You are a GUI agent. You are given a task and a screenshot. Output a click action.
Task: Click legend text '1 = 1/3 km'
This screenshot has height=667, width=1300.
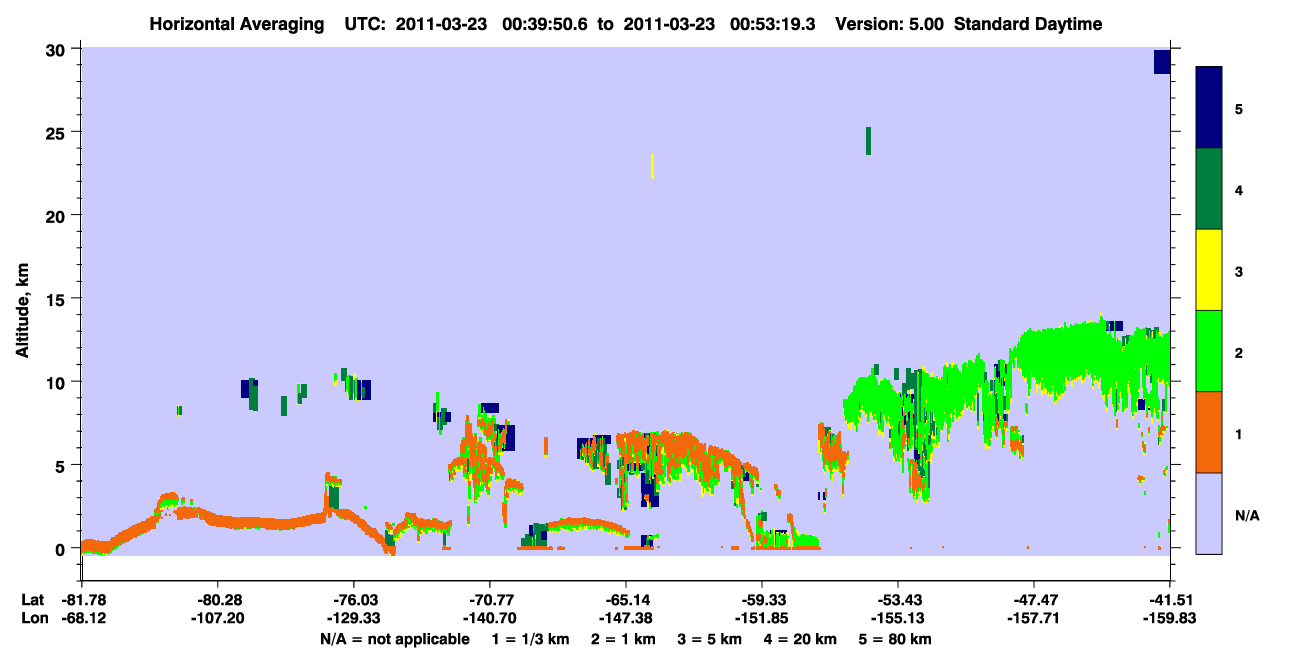(x=531, y=639)
